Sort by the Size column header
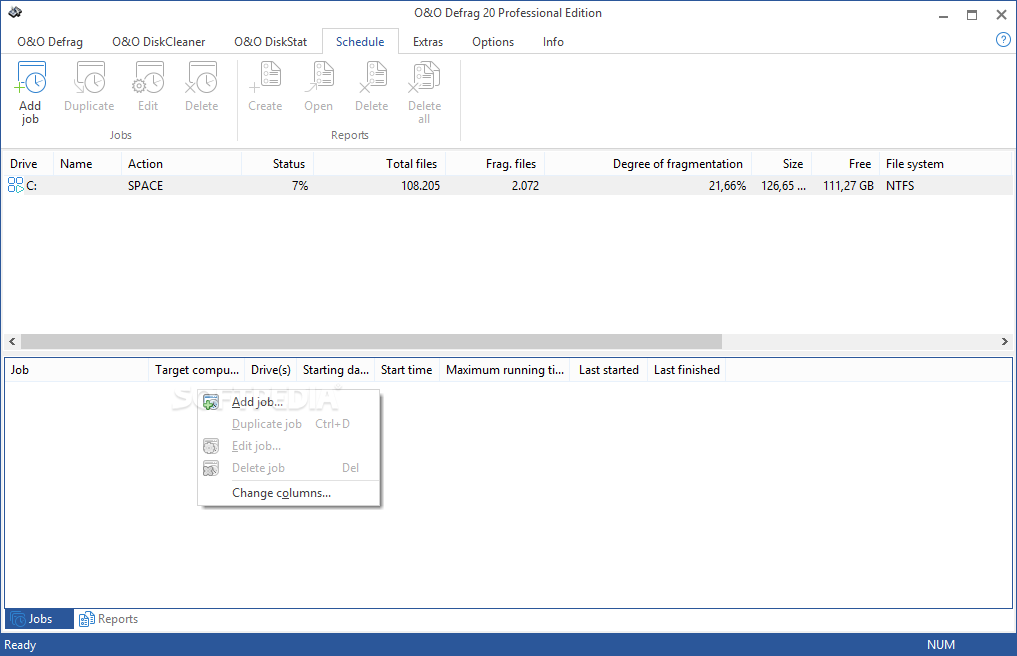Screen dimensions: 1017x656 pos(781,164)
